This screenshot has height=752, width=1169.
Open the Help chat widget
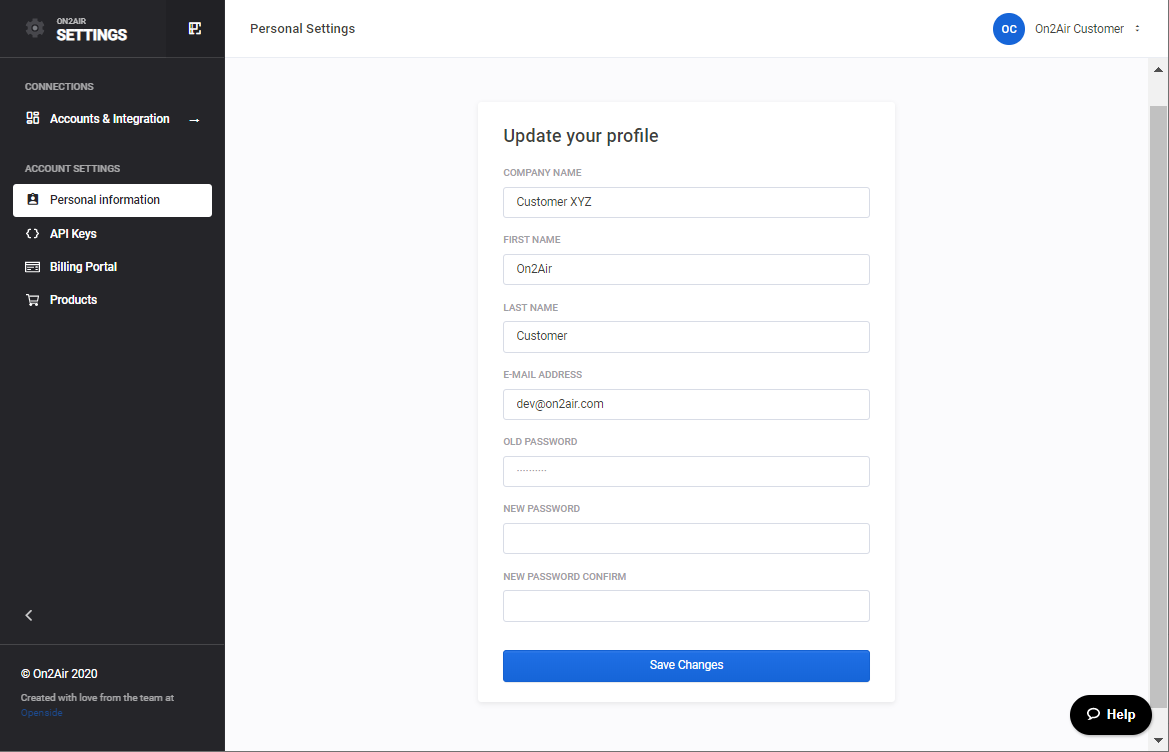1110,714
